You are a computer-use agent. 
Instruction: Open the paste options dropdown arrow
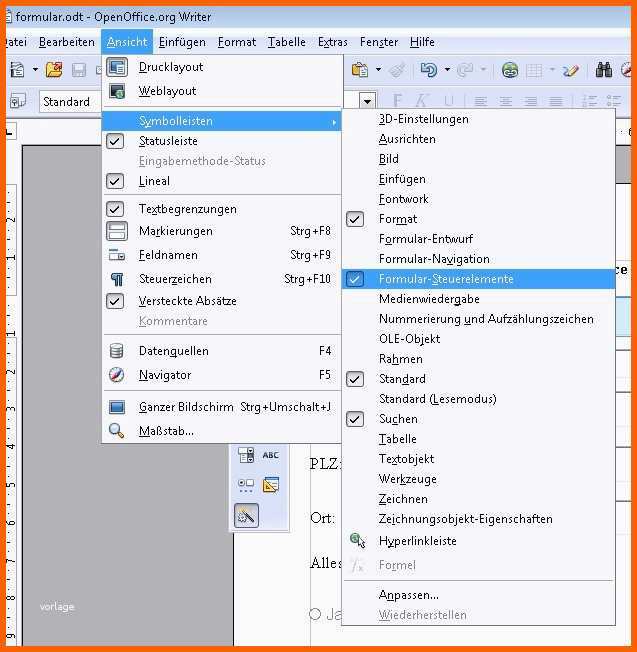[x=378, y=69]
